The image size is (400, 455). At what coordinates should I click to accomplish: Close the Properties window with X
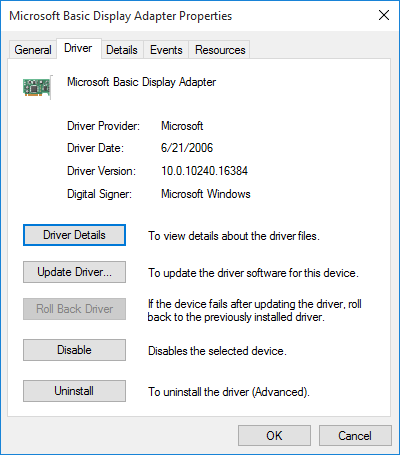coord(384,15)
